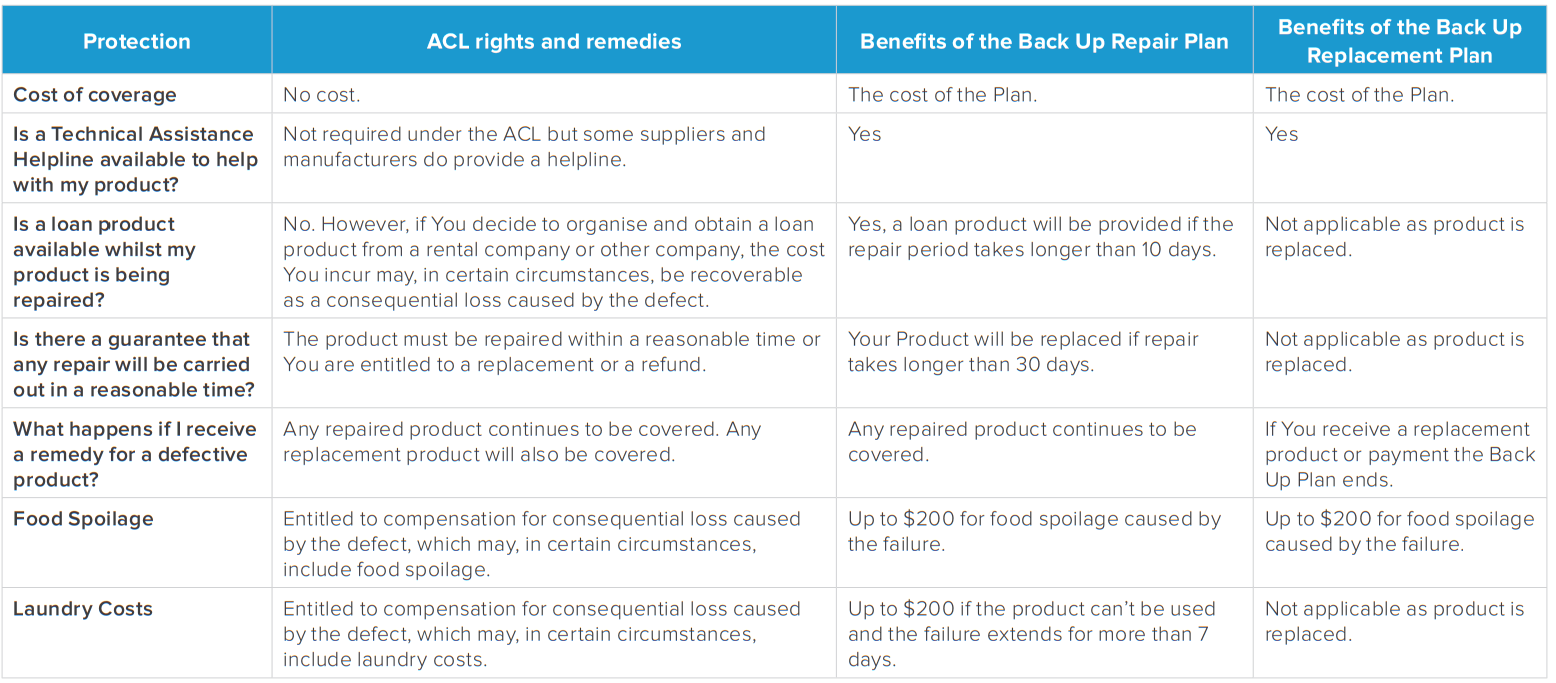The image size is (1556, 683).
Task: Click the ACL cell about suppliers providing a helpline
Action: [524, 147]
